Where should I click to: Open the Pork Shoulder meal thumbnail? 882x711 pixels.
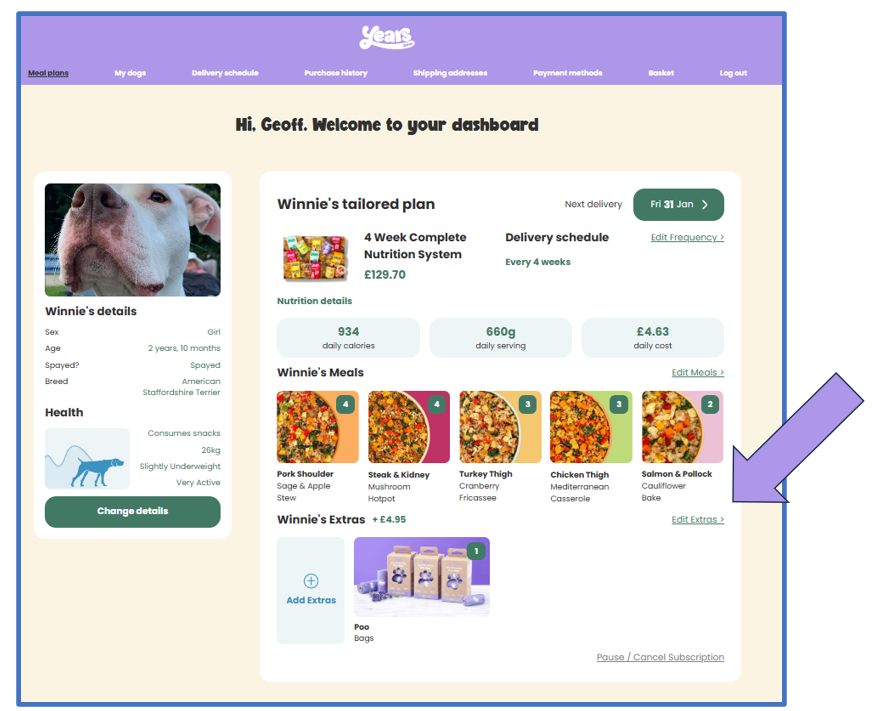(x=317, y=427)
